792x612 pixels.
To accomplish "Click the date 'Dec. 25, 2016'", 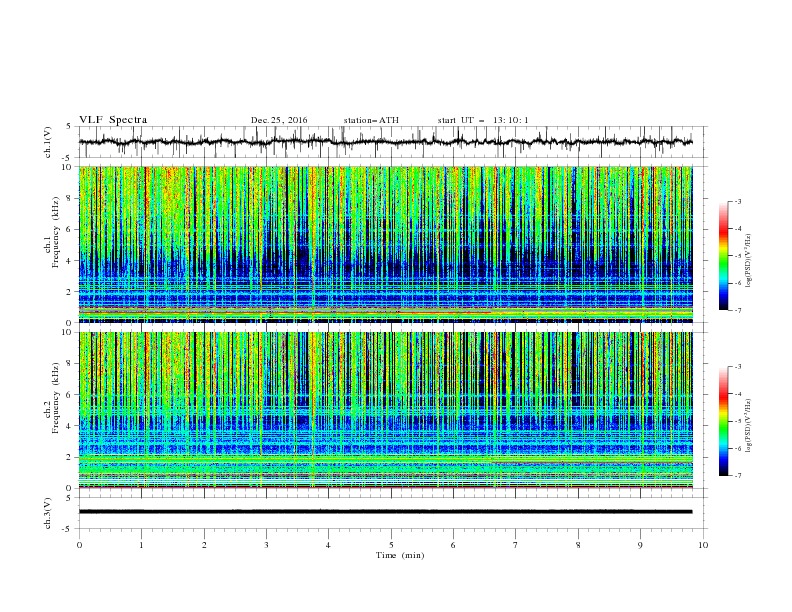I will coord(279,120).
